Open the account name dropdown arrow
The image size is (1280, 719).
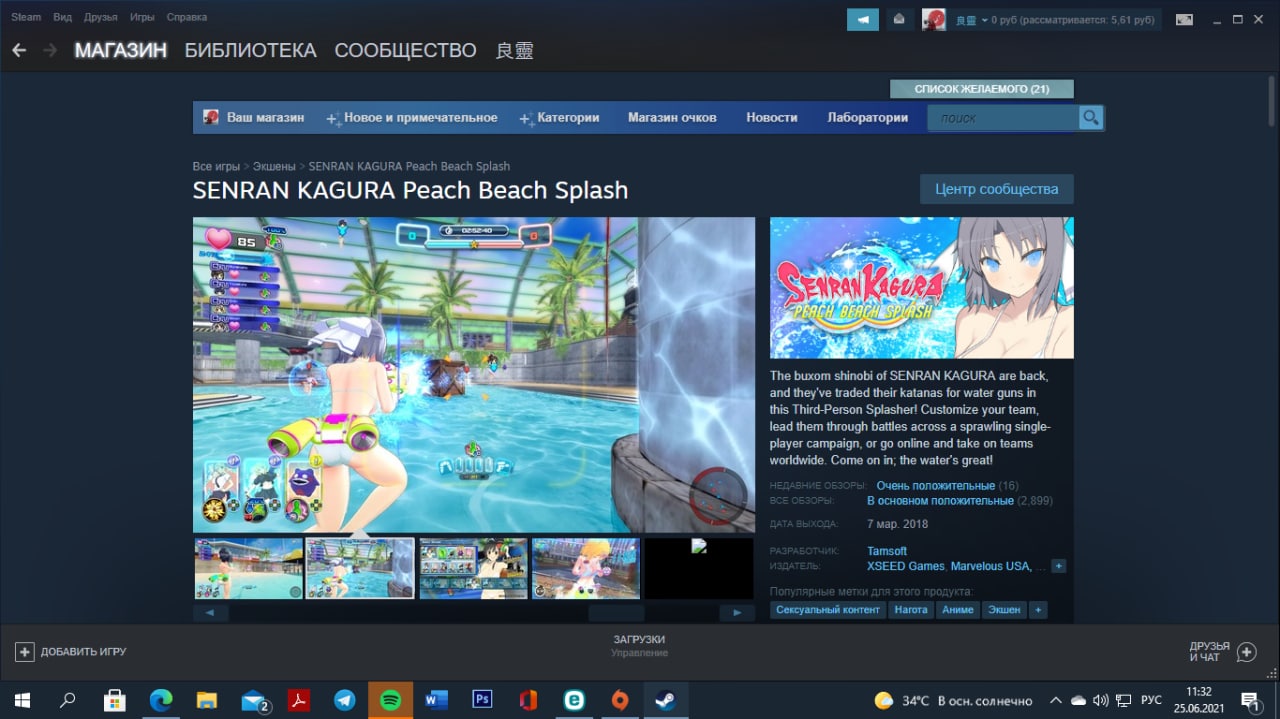985,20
